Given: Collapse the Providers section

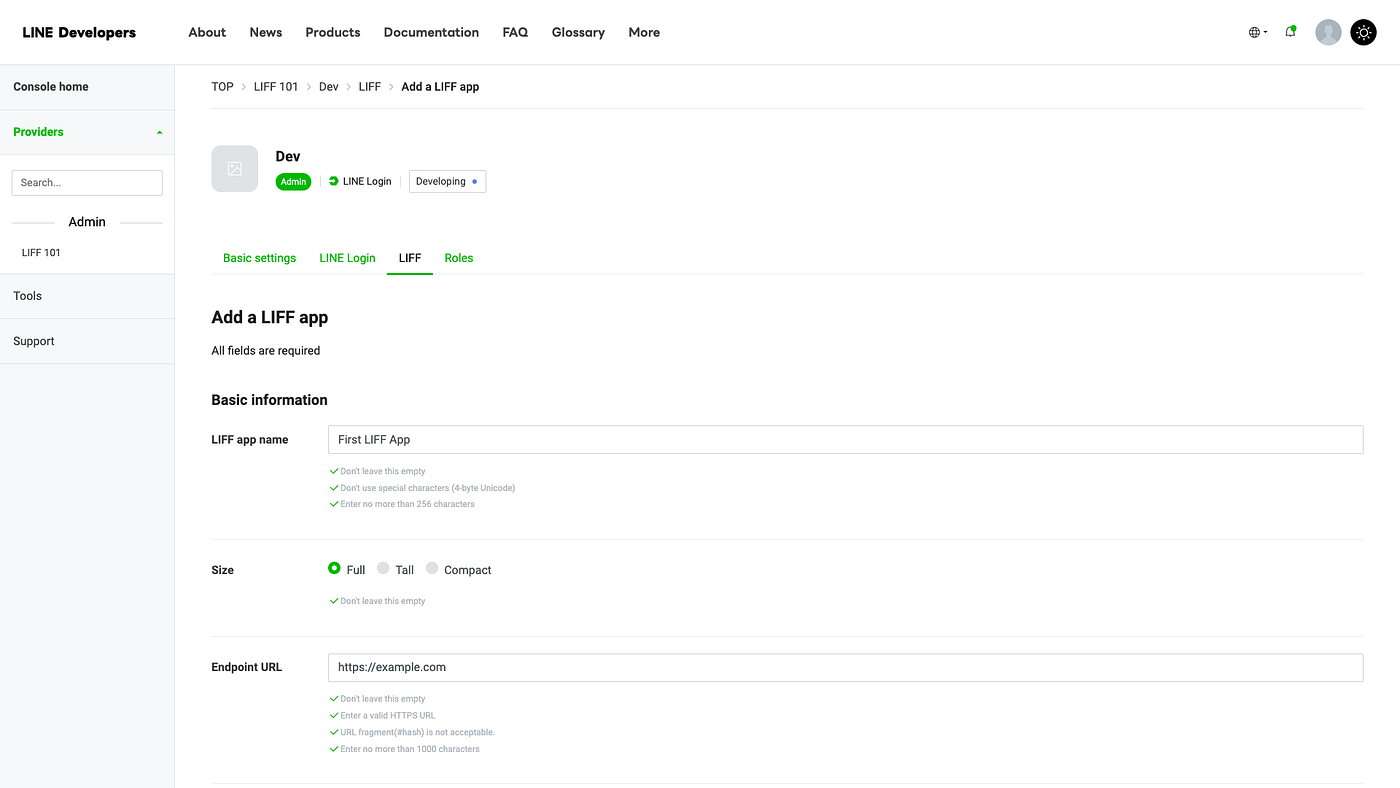Looking at the screenshot, I should click(87, 132).
